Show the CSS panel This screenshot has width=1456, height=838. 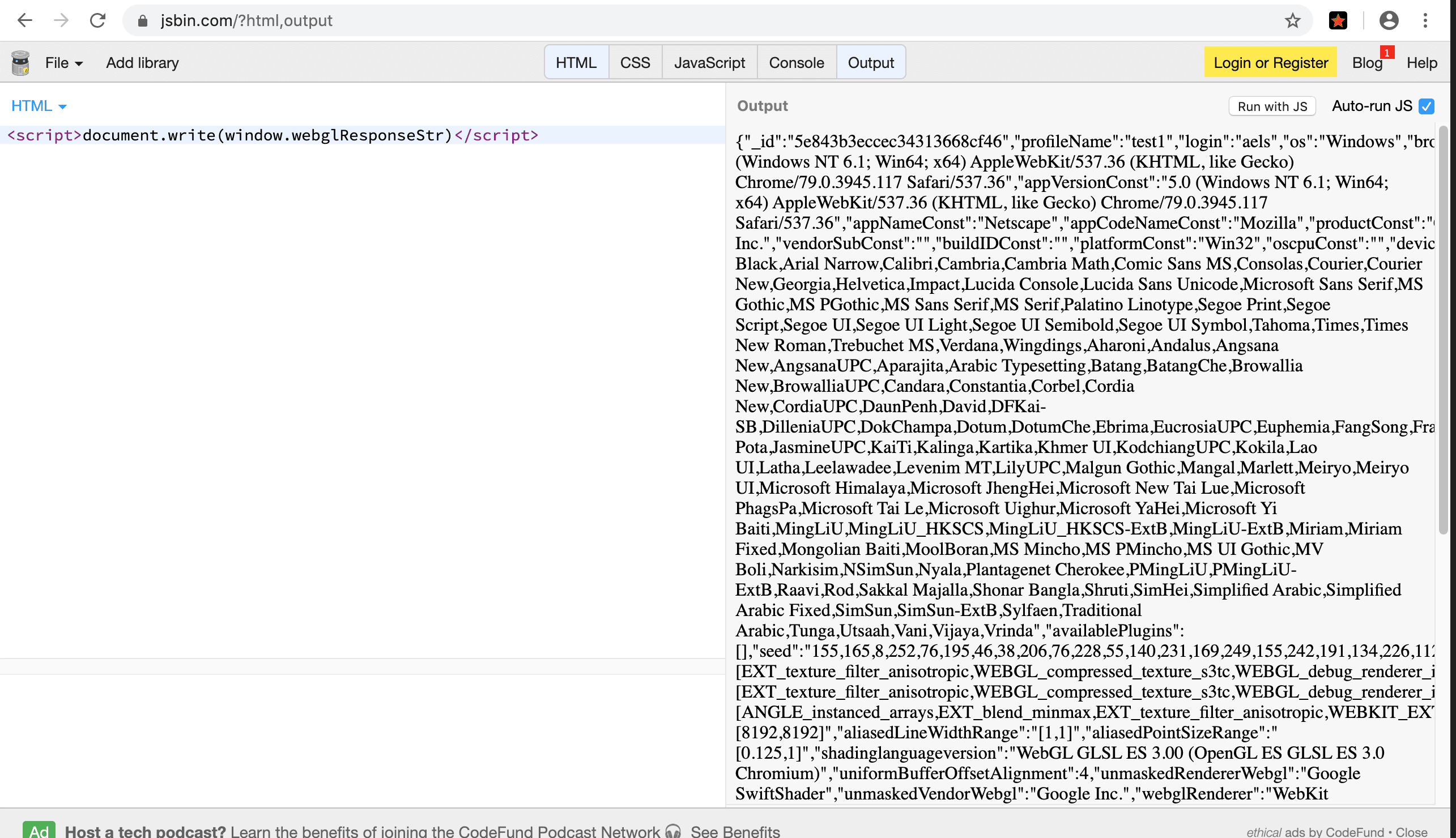(635, 63)
